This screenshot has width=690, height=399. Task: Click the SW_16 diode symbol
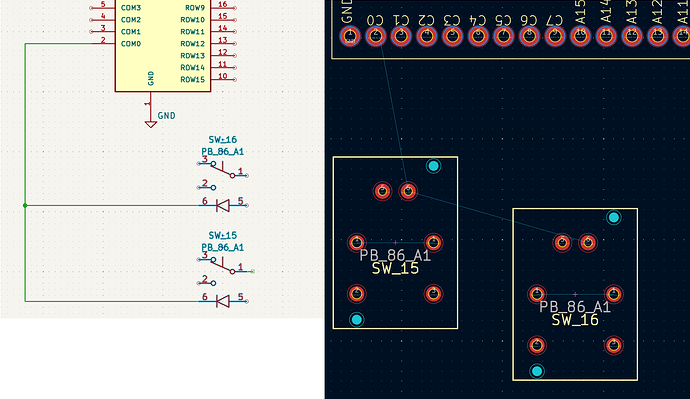223,205
